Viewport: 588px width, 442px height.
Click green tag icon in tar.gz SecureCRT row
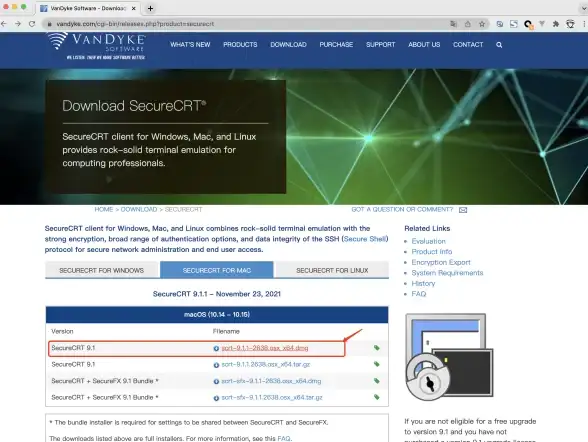(376, 364)
